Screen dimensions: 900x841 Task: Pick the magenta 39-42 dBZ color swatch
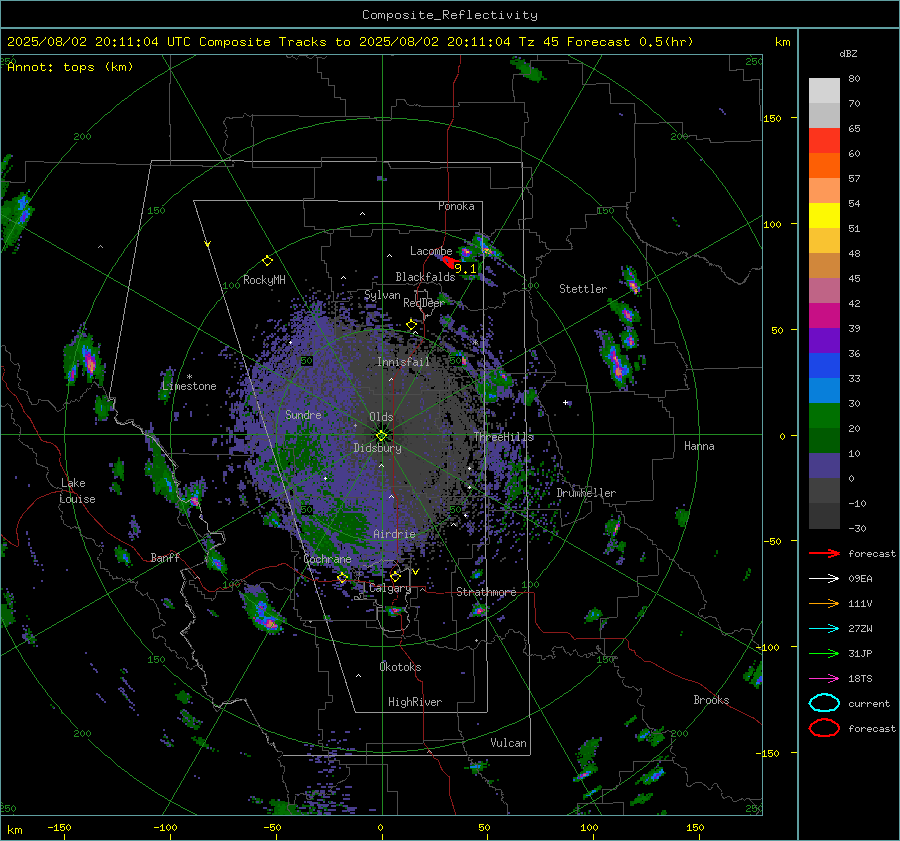(x=824, y=316)
